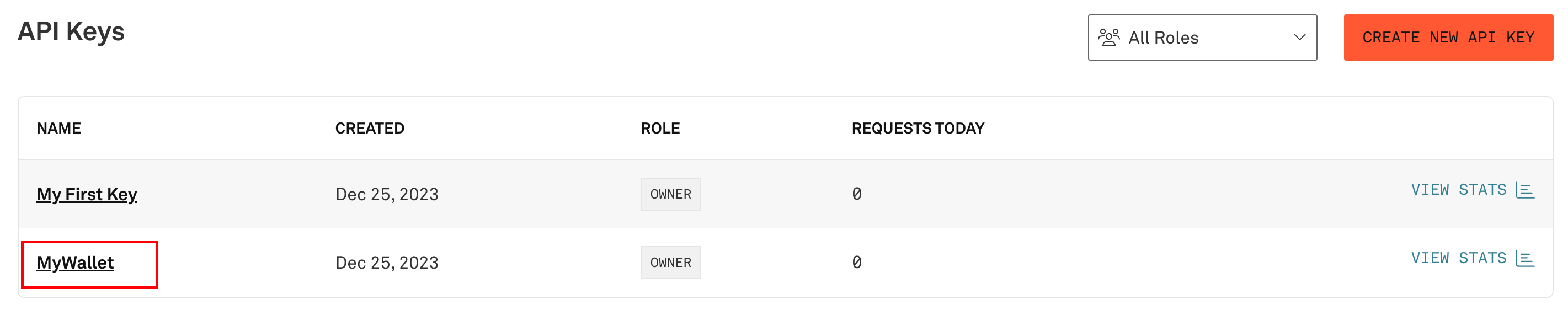
Task: Open the MyWallet key link
Action: click(x=76, y=262)
